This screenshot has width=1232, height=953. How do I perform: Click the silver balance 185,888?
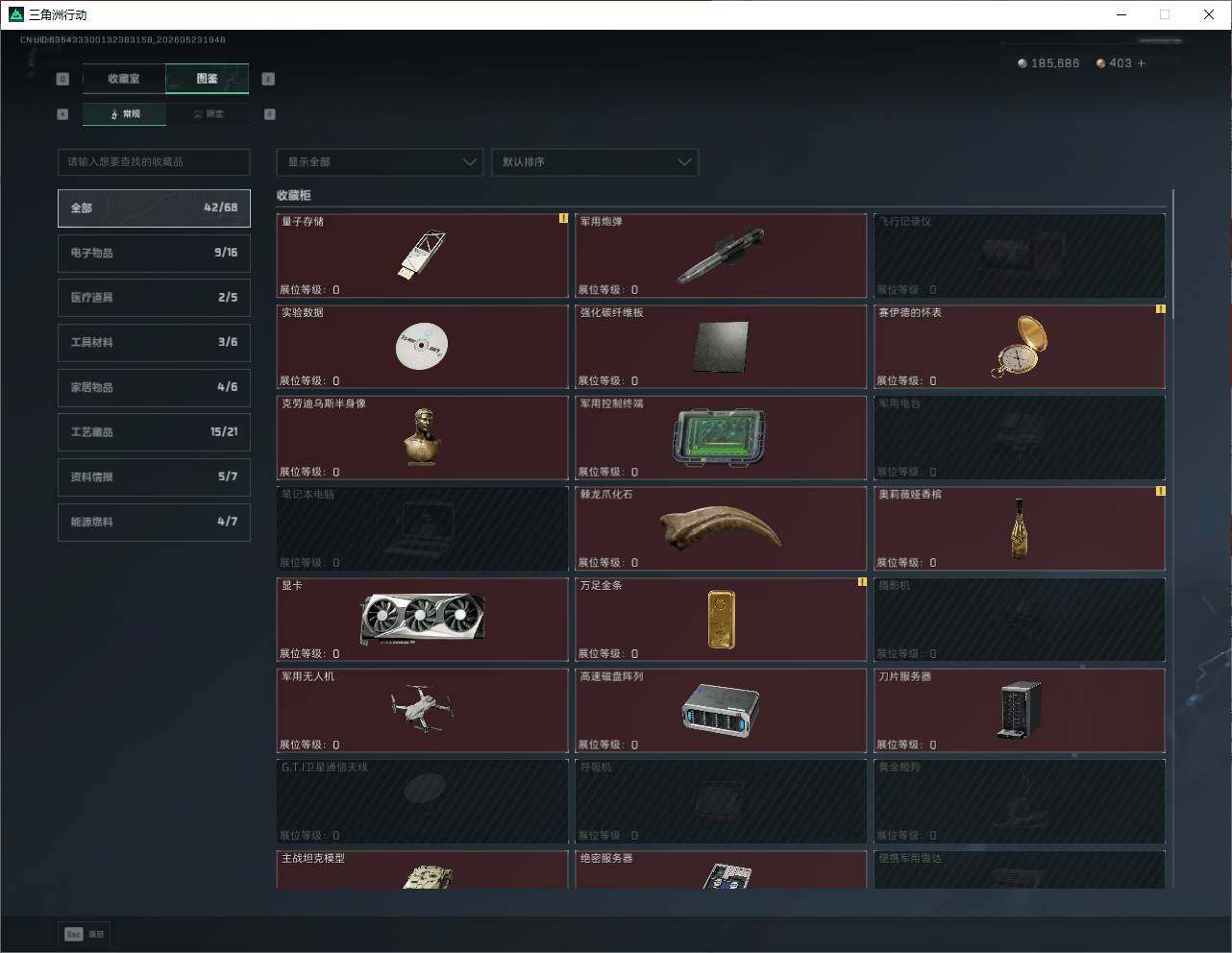click(1055, 63)
